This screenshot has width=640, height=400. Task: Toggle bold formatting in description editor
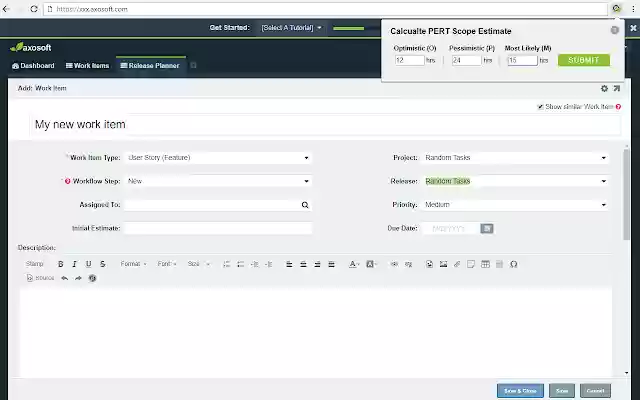click(60, 264)
